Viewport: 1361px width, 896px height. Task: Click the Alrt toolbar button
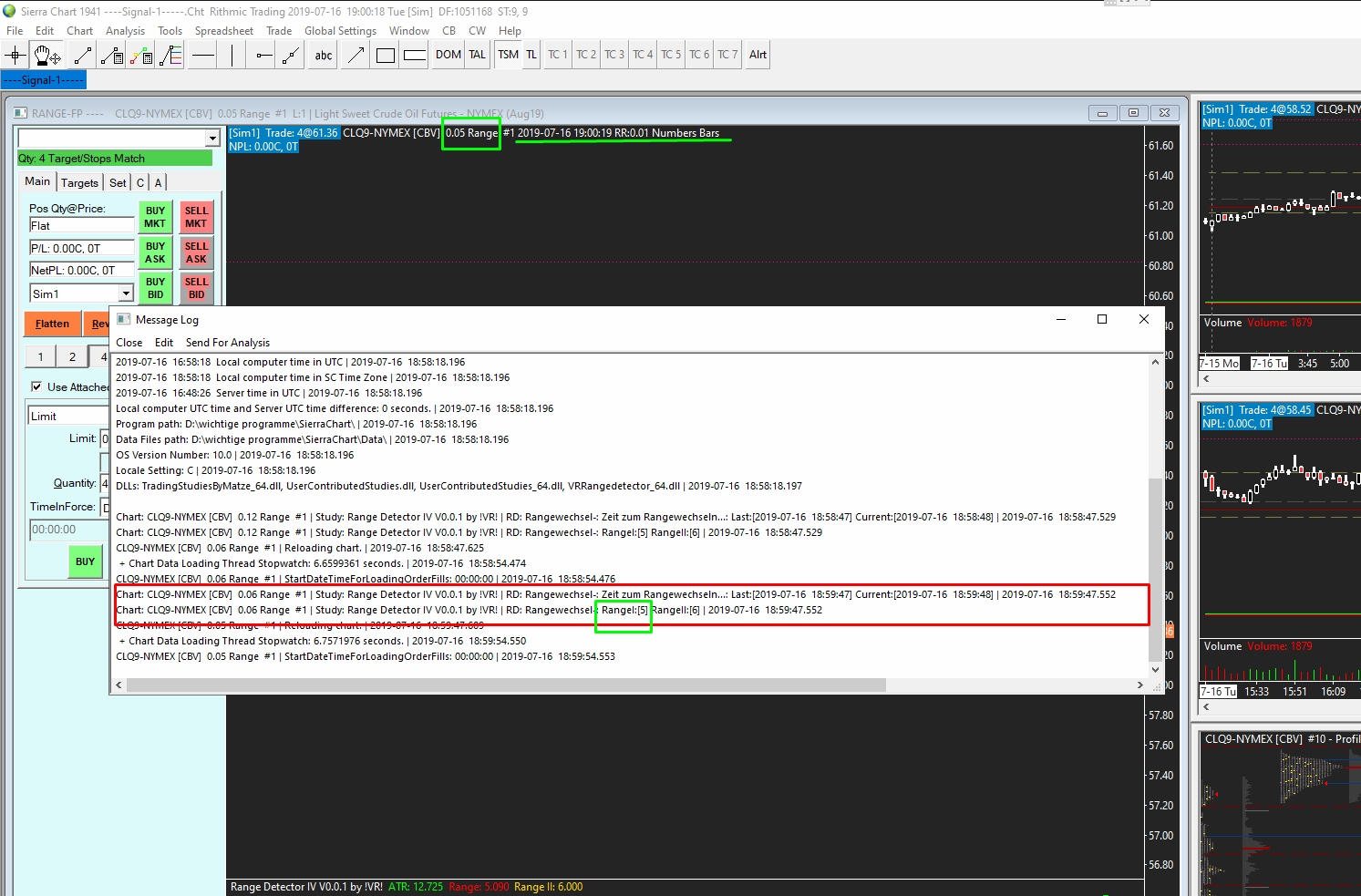pyautogui.click(x=758, y=55)
